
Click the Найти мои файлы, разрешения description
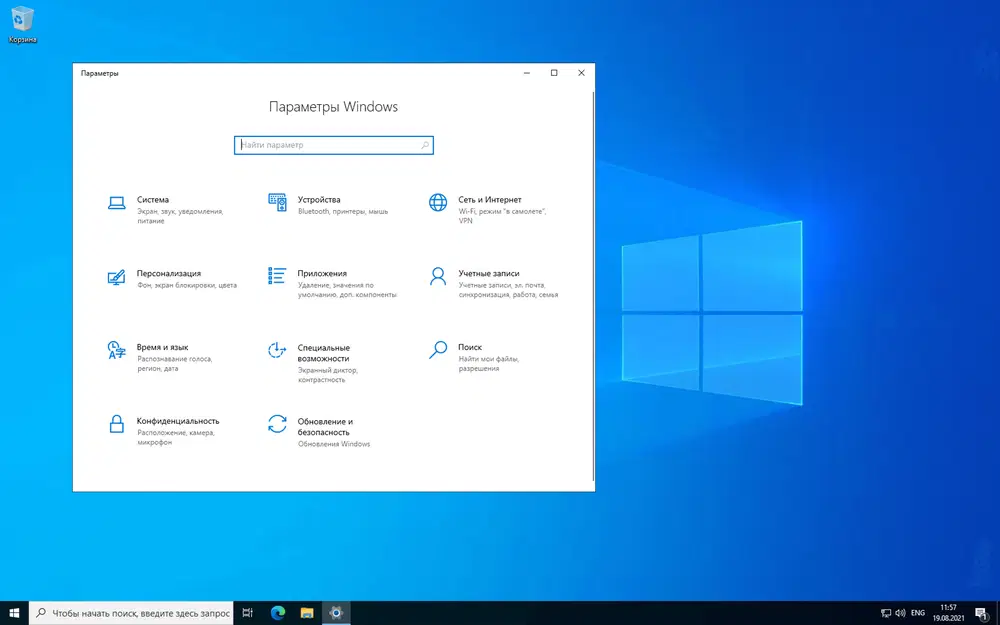489,364
